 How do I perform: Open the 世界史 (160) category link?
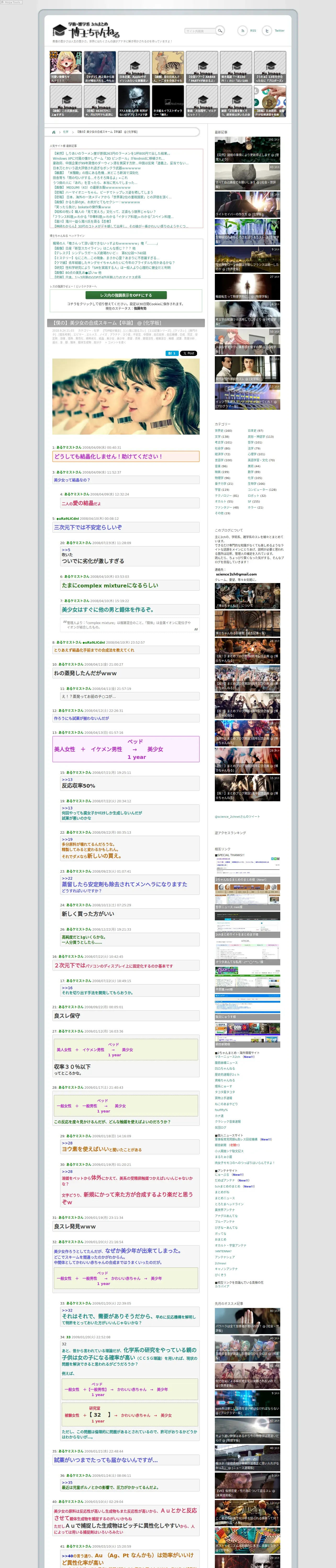pos(224,430)
